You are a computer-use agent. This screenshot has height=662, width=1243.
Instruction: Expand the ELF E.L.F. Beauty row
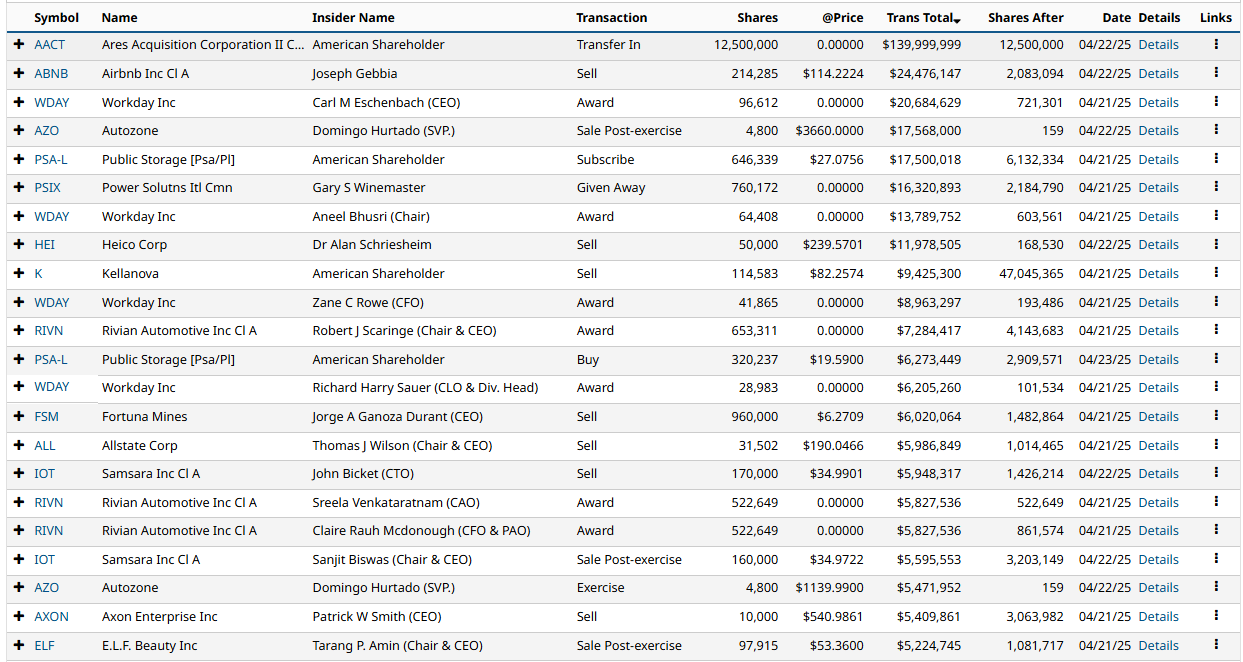[19, 645]
